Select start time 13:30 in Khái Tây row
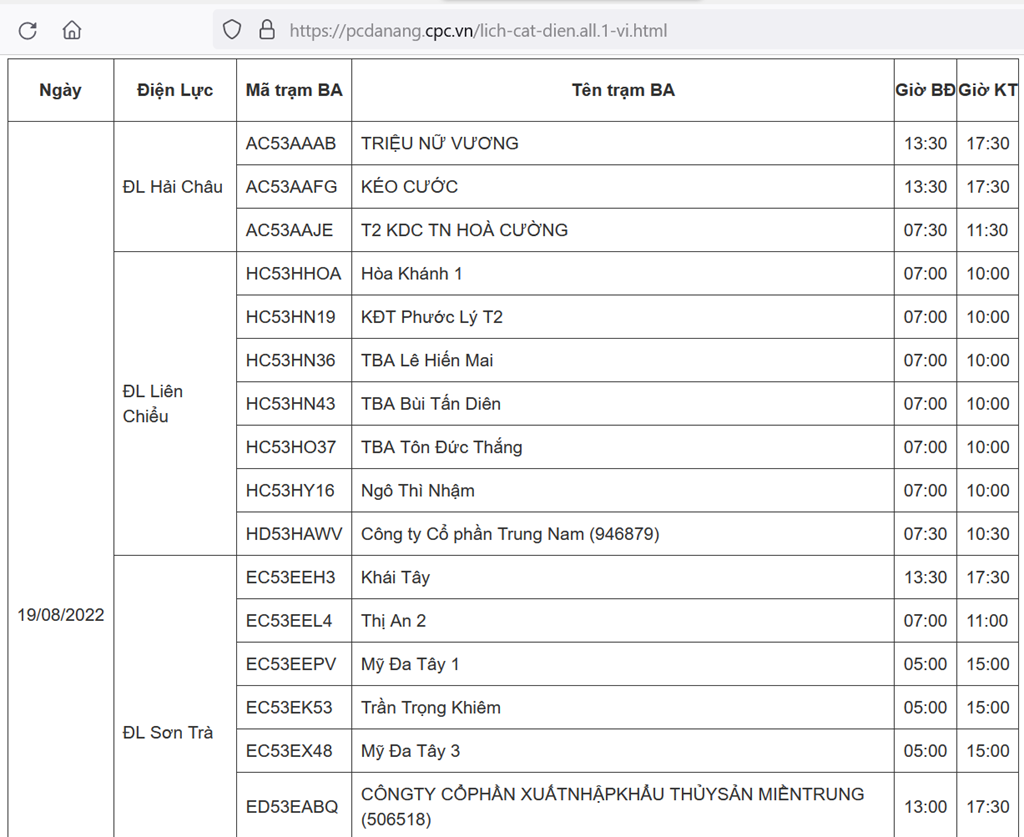This screenshot has width=1024, height=837. pos(925,577)
